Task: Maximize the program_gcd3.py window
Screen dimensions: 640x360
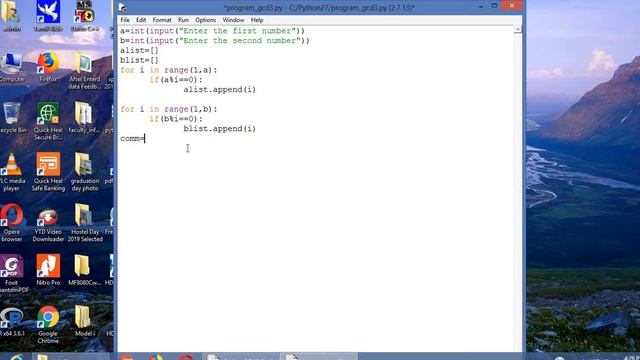Action: click(494, 6)
